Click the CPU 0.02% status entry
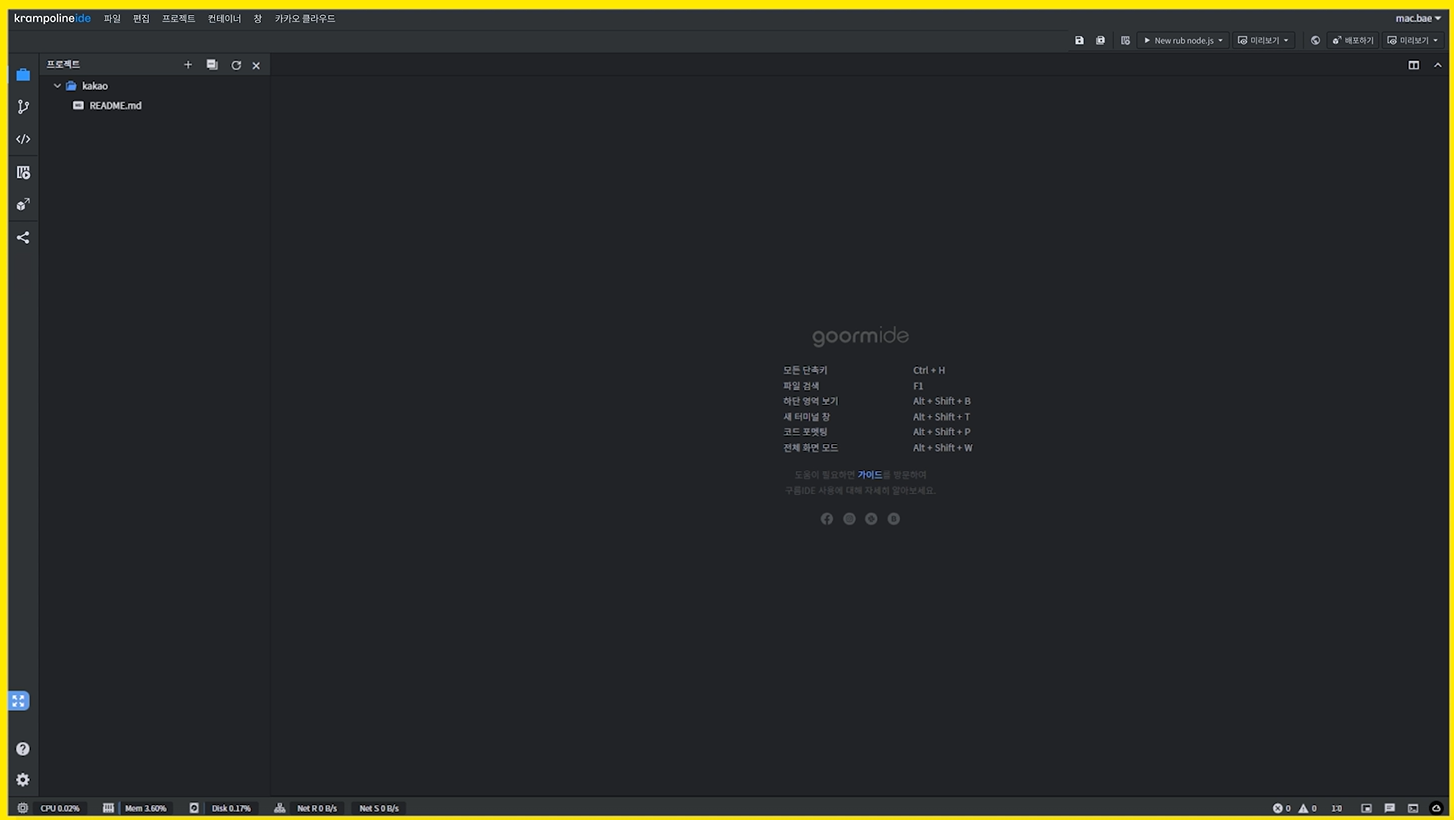The image size is (1454, 820). 60,808
